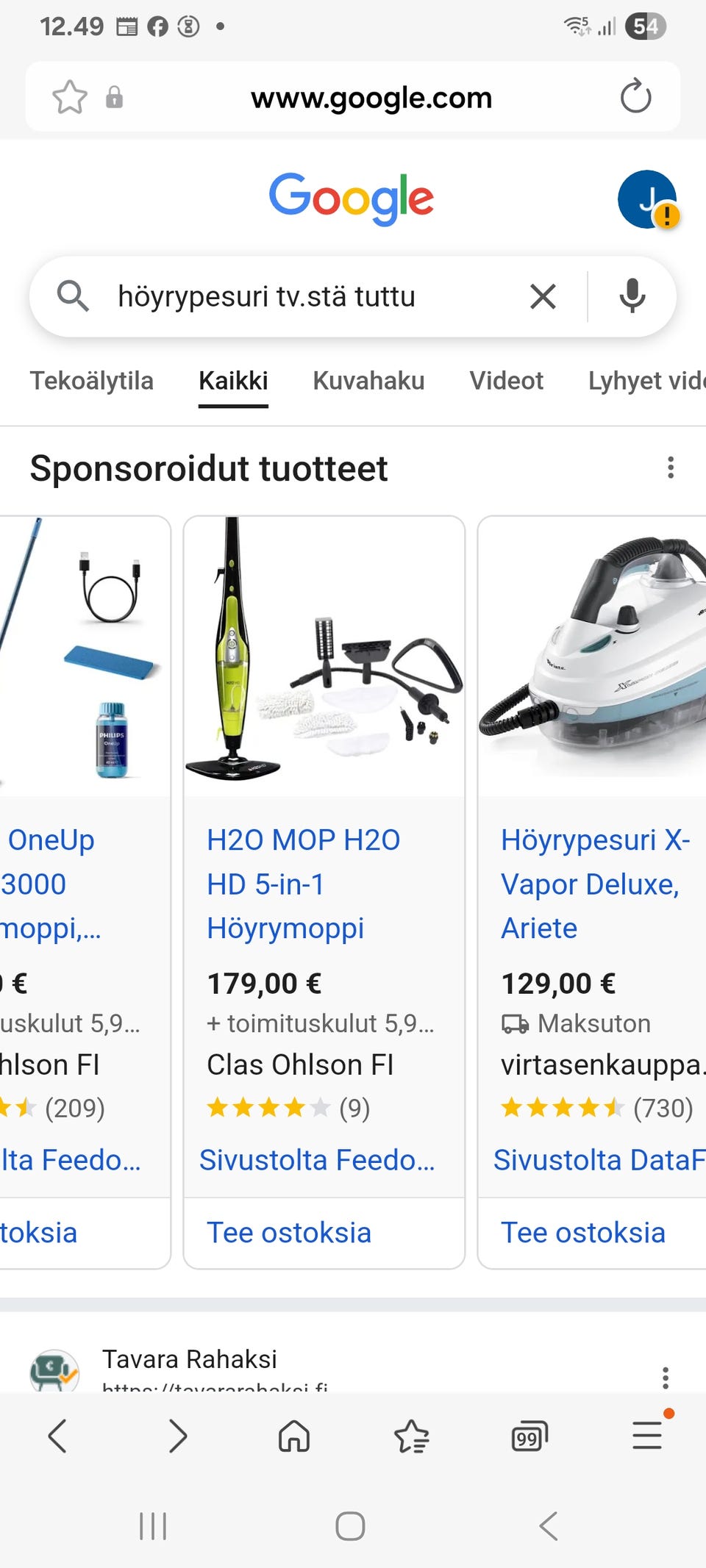Go to browser home page icon

click(294, 1436)
